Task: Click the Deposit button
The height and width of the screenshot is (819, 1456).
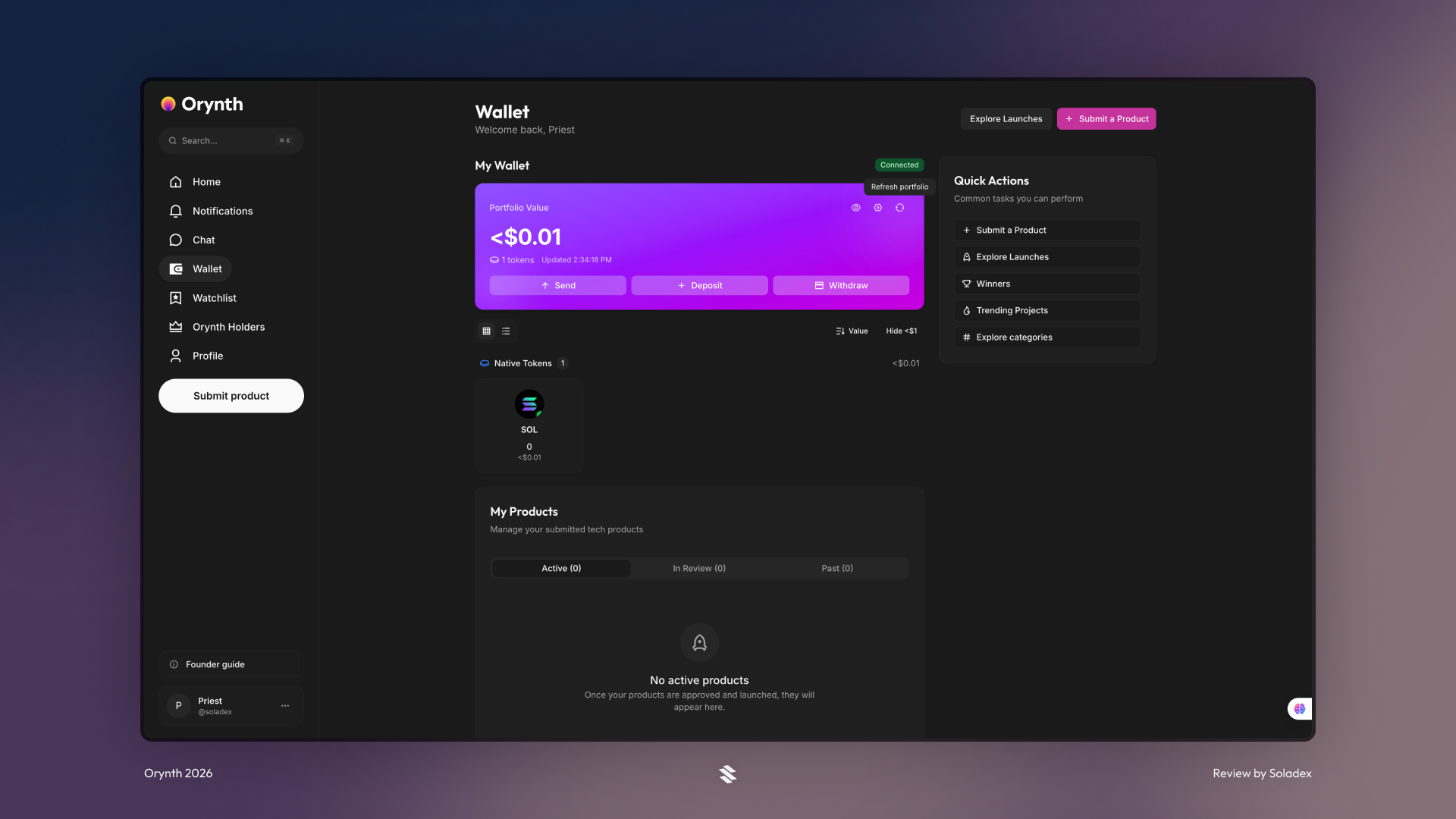Action: [699, 286]
